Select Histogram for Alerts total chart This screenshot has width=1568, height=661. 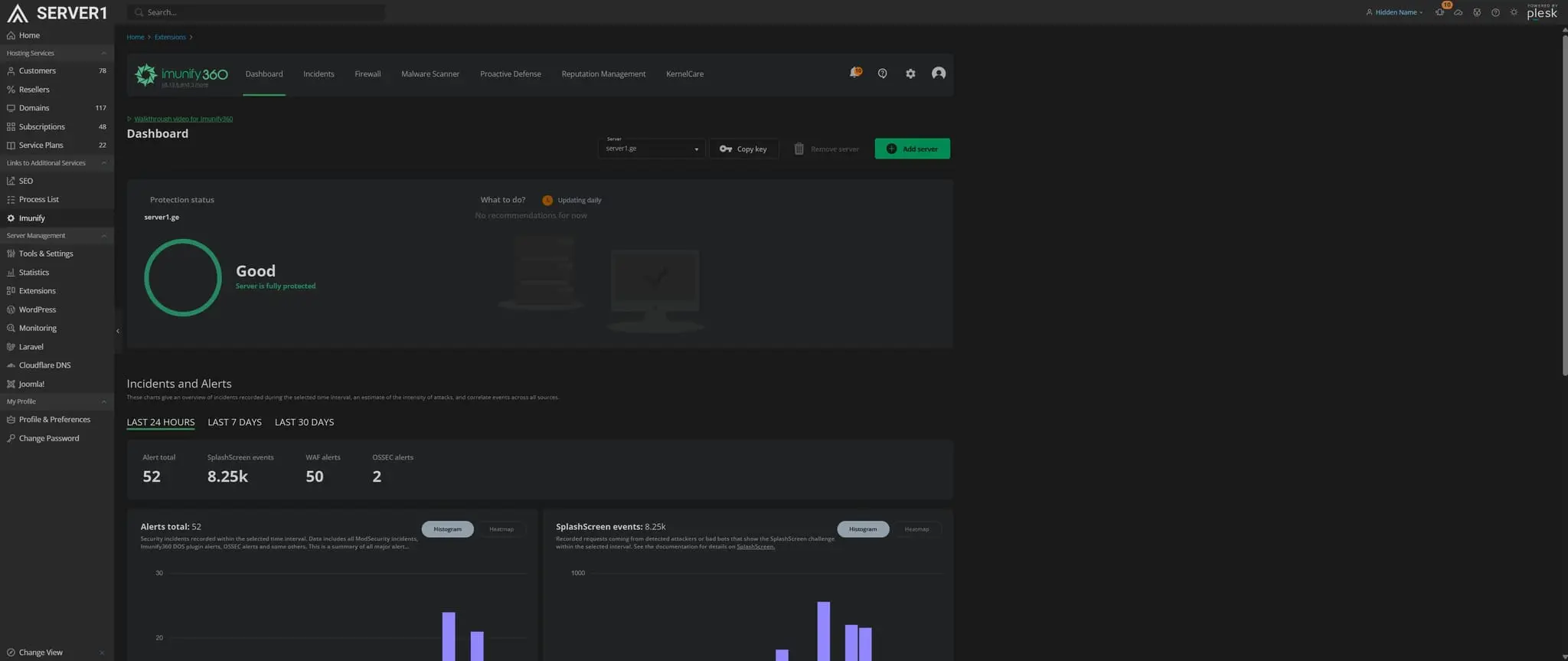[x=448, y=529]
